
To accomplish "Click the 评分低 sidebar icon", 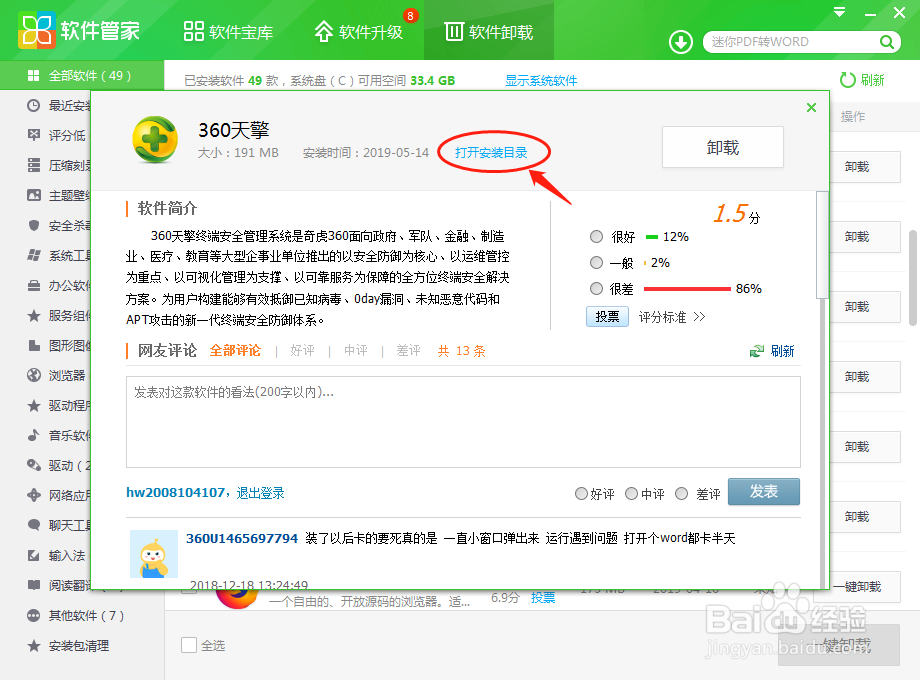I will 33,135.
